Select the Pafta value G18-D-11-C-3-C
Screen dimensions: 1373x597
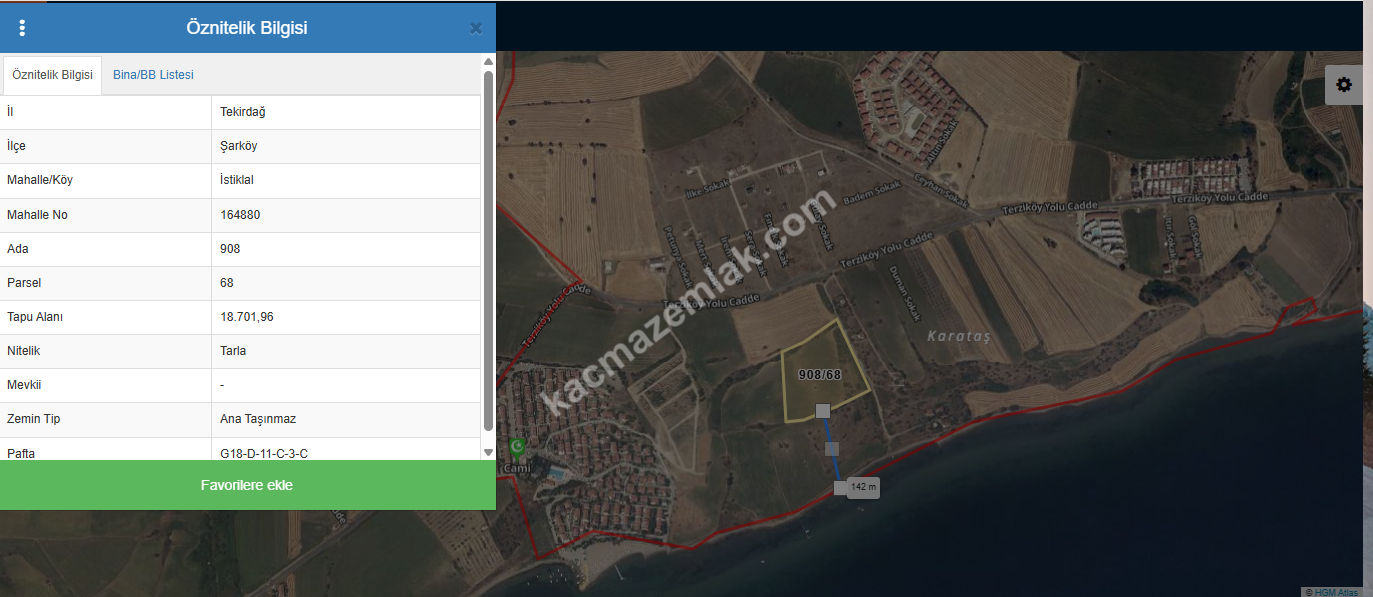click(264, 453)
